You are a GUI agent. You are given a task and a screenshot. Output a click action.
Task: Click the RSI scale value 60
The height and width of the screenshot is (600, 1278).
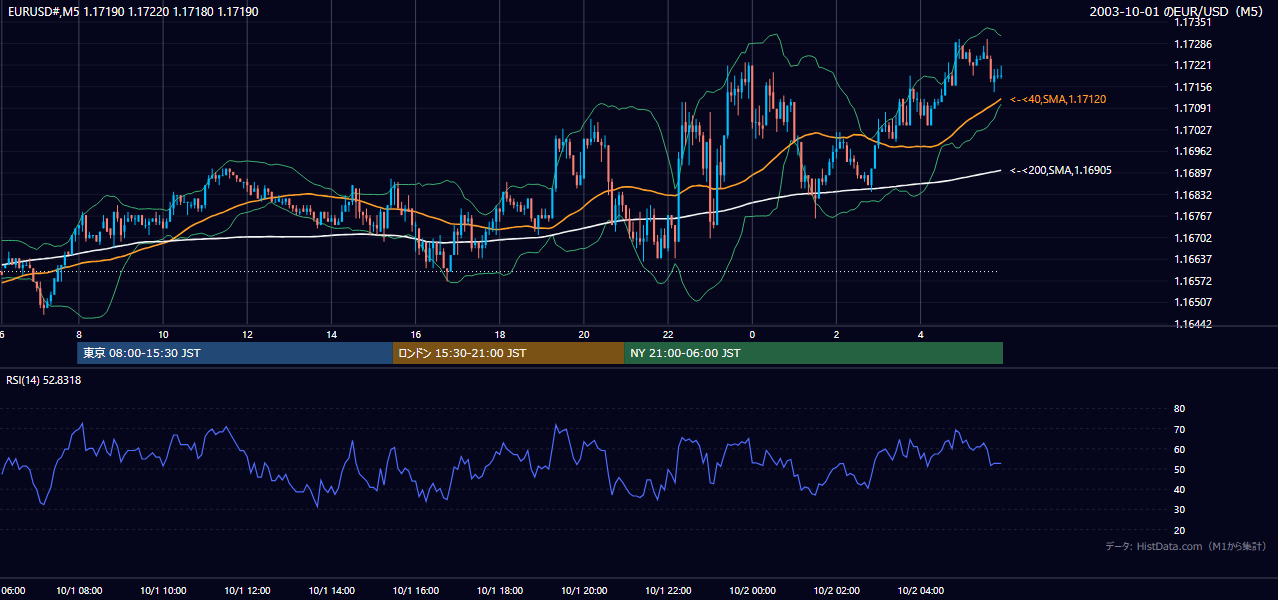click(x=1179, y=450)
